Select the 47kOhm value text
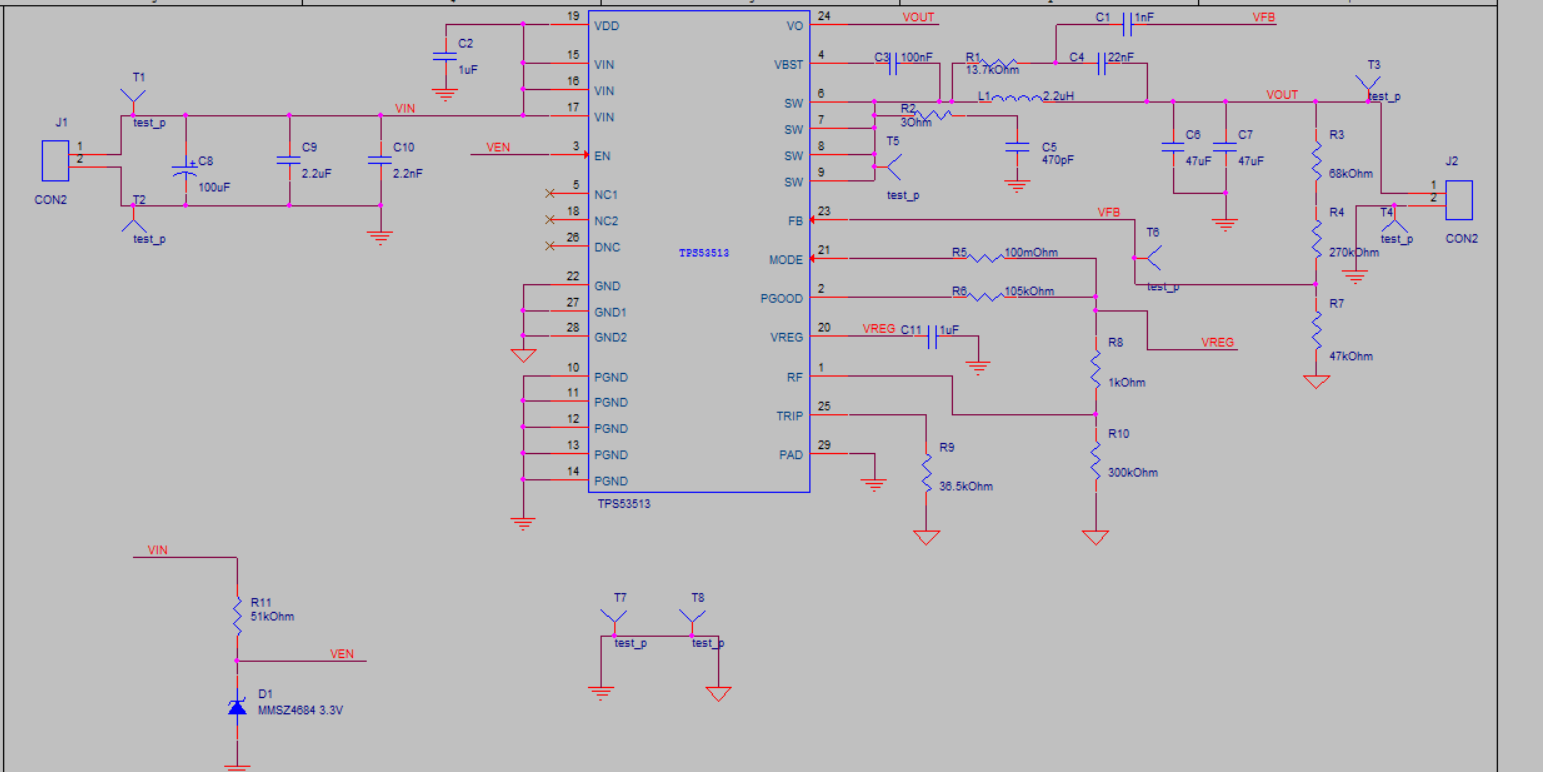This screenshot has width=1543, height=772. [x=1351, y=356]
